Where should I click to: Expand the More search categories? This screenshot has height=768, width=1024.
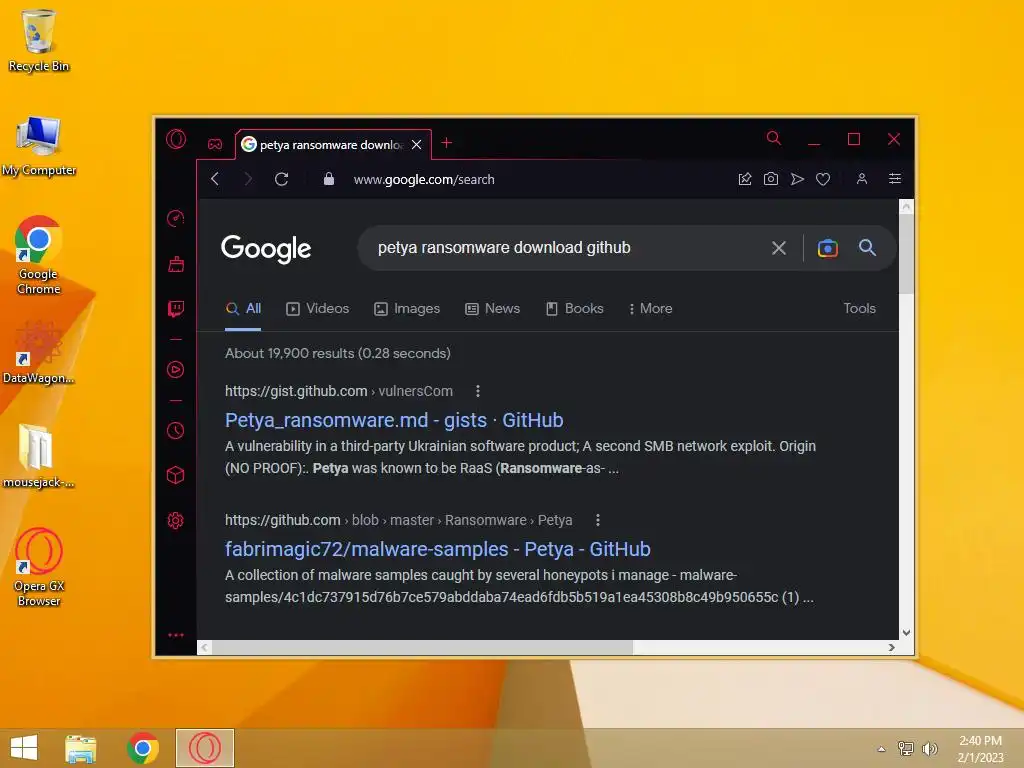tap(650, 309)
